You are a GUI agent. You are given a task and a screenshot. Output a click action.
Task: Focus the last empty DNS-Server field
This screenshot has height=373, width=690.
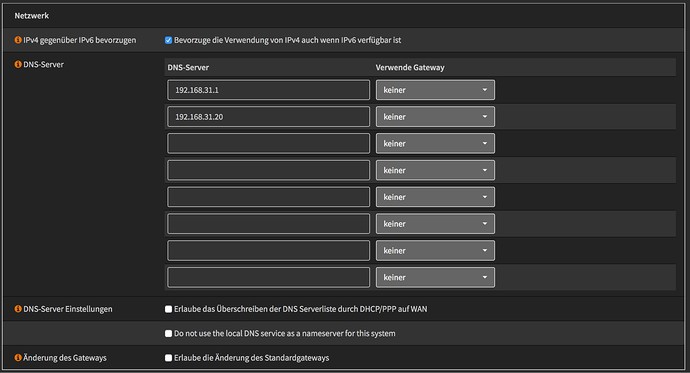pos(268,277)
